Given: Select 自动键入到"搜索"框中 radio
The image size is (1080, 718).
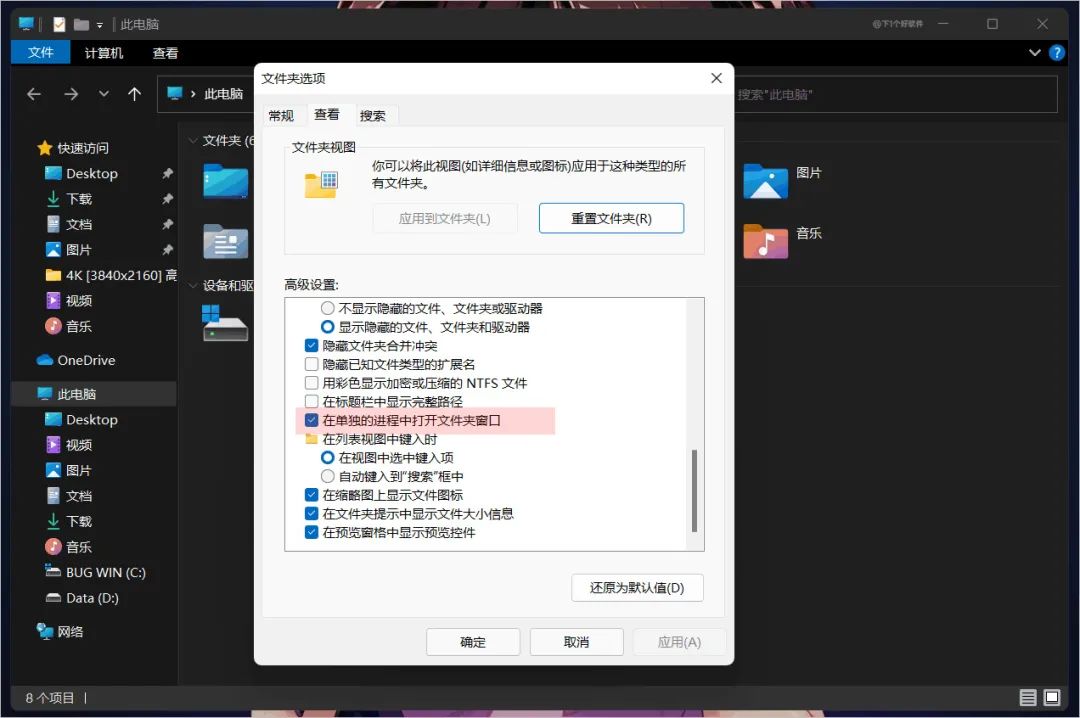Looking at the screenshot, I should click(x=328, y=476).
